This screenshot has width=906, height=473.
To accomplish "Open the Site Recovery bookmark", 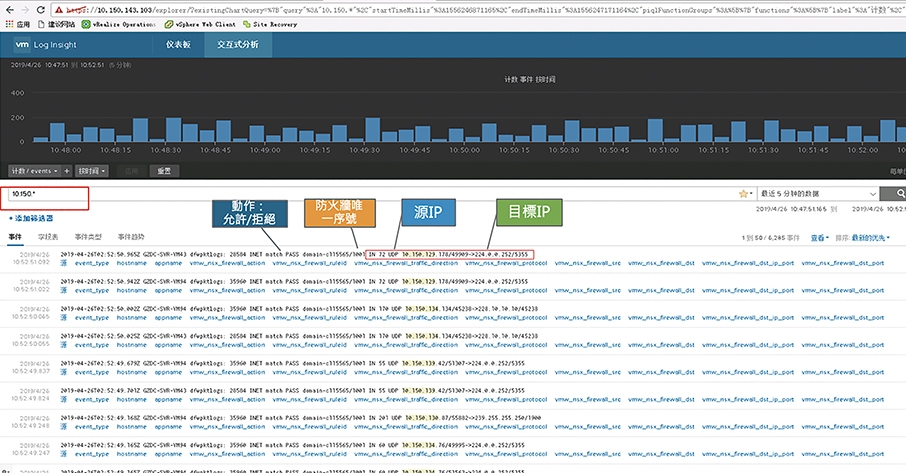I will pyautogui.click(x=270, y=24).
